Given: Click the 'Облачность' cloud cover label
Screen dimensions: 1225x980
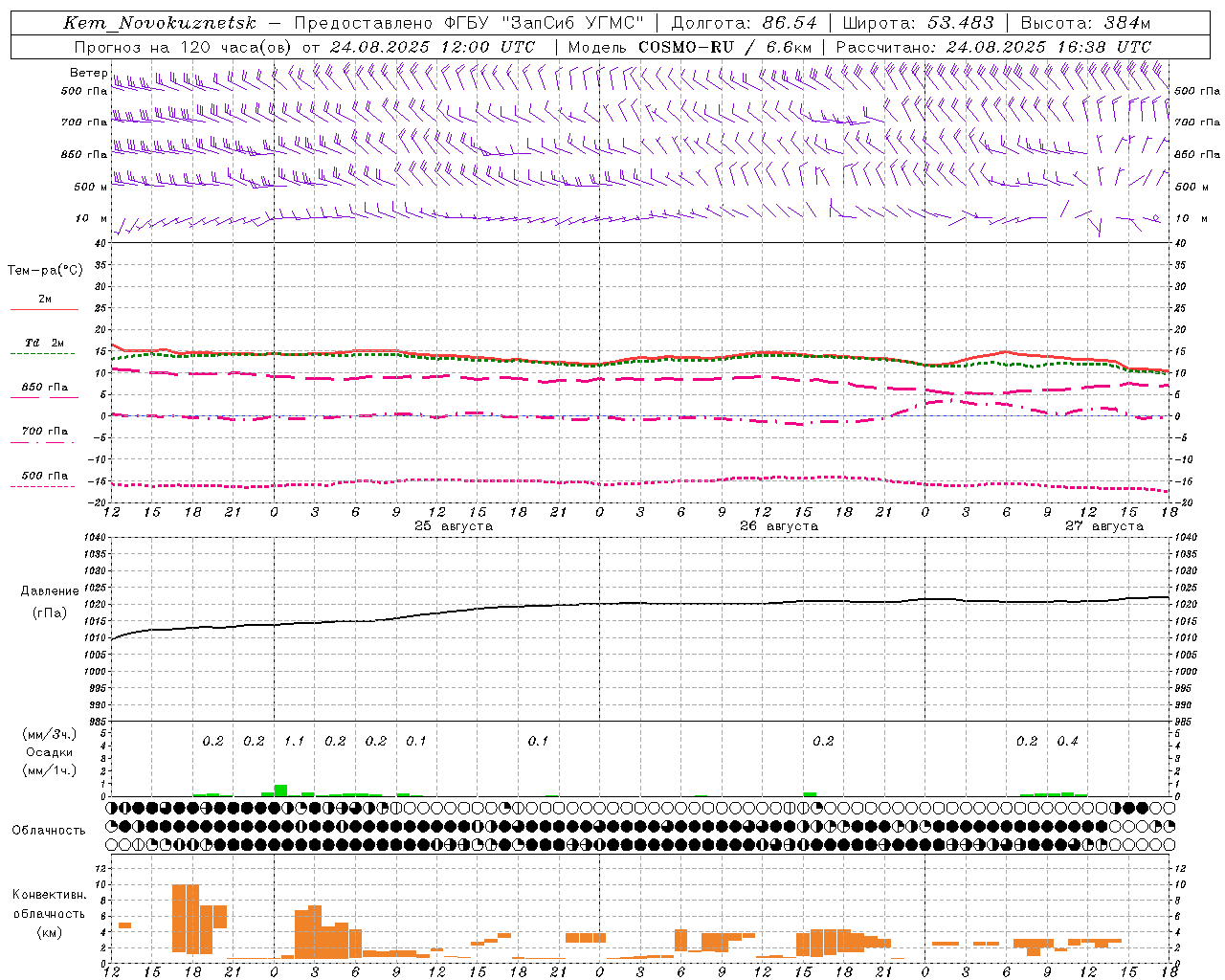Looking at the screenshot, I should pos(49,831).
